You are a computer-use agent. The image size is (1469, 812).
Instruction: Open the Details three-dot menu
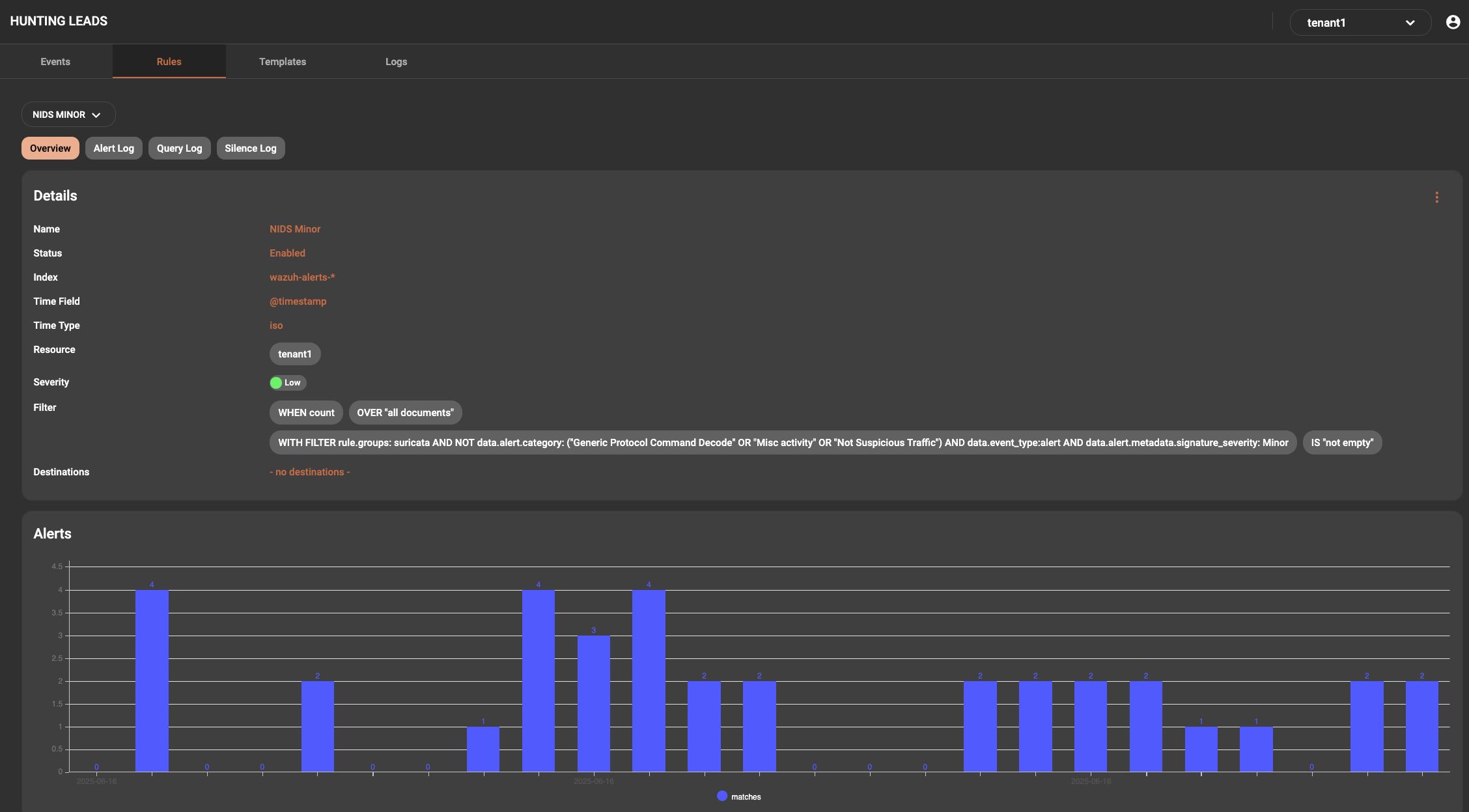tap(1436, 197)
